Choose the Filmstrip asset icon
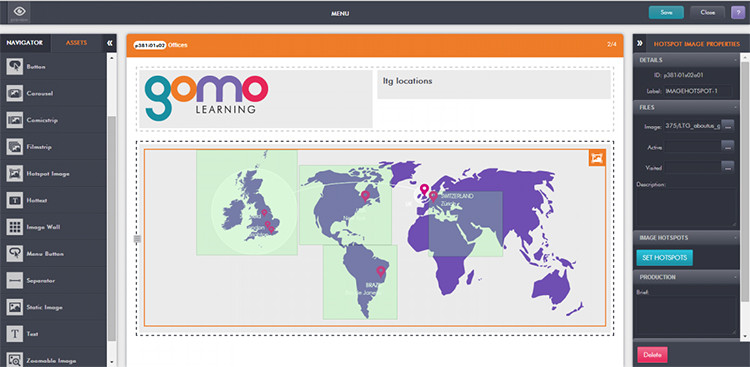750x367 pixels. pos(15,147)
